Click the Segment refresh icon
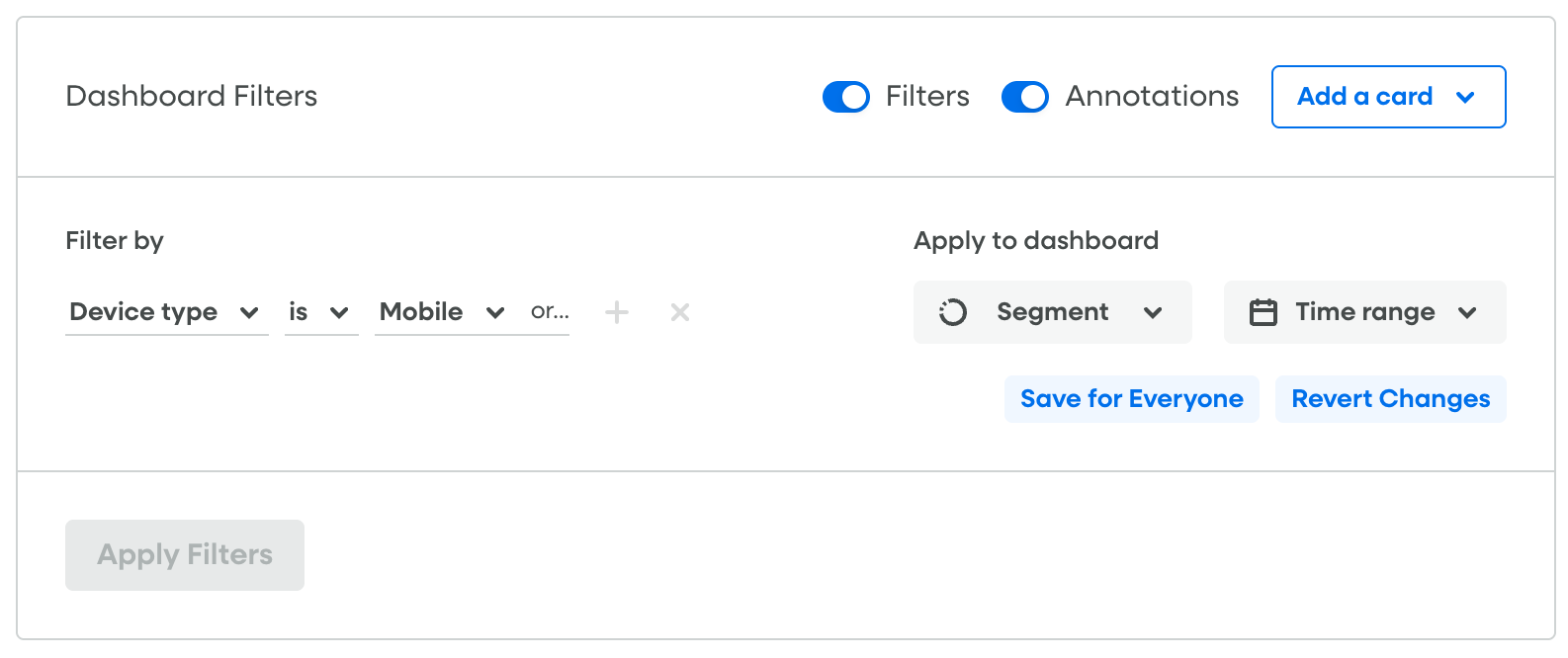Viewport: 1568px width, 658px height. point(951,312)
